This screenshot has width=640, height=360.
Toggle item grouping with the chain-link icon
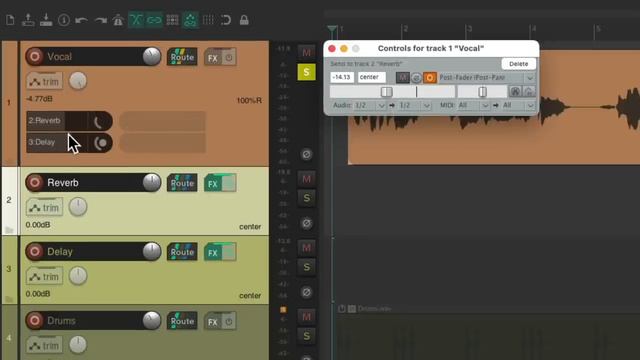coord(154,20)
